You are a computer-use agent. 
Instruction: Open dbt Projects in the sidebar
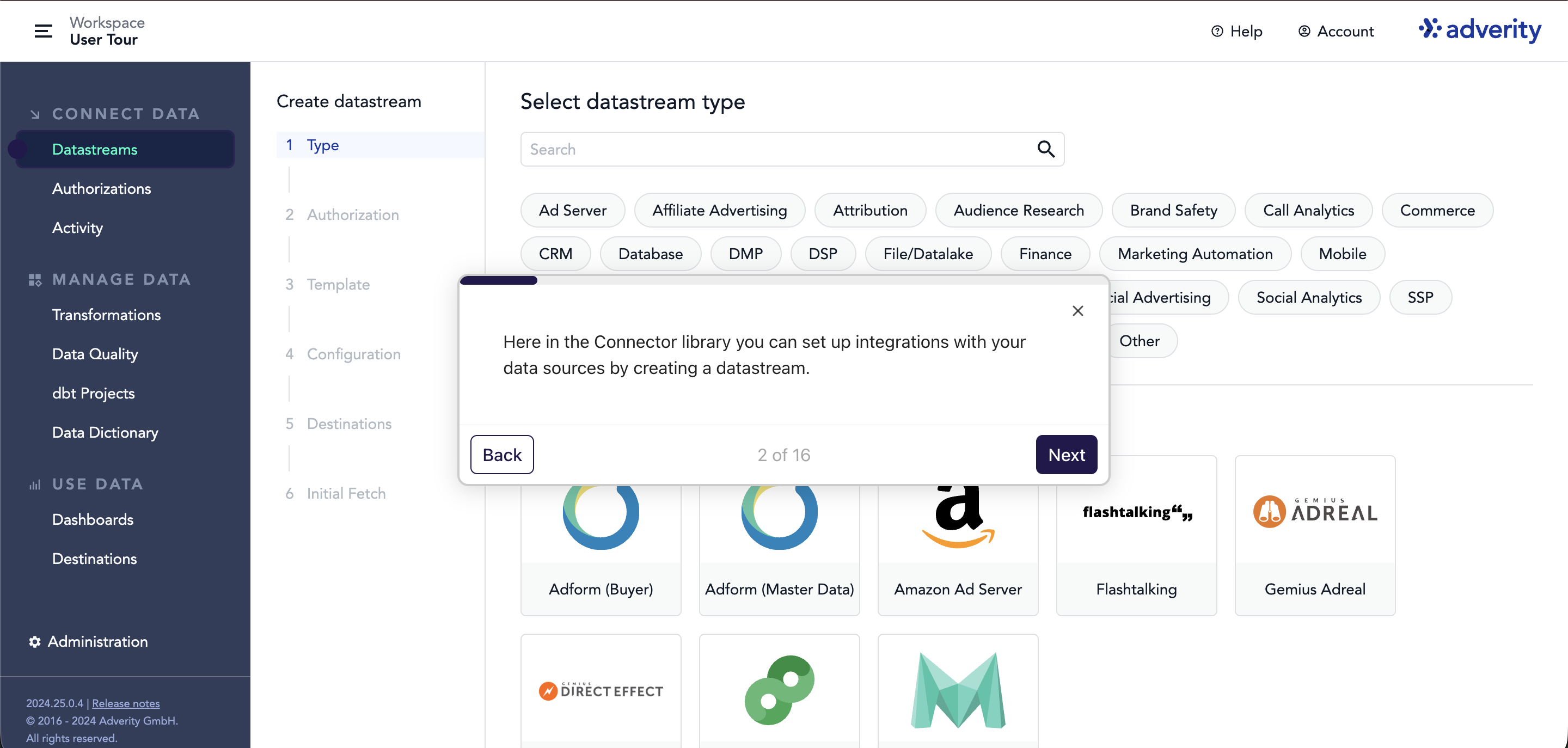(93, 393)
